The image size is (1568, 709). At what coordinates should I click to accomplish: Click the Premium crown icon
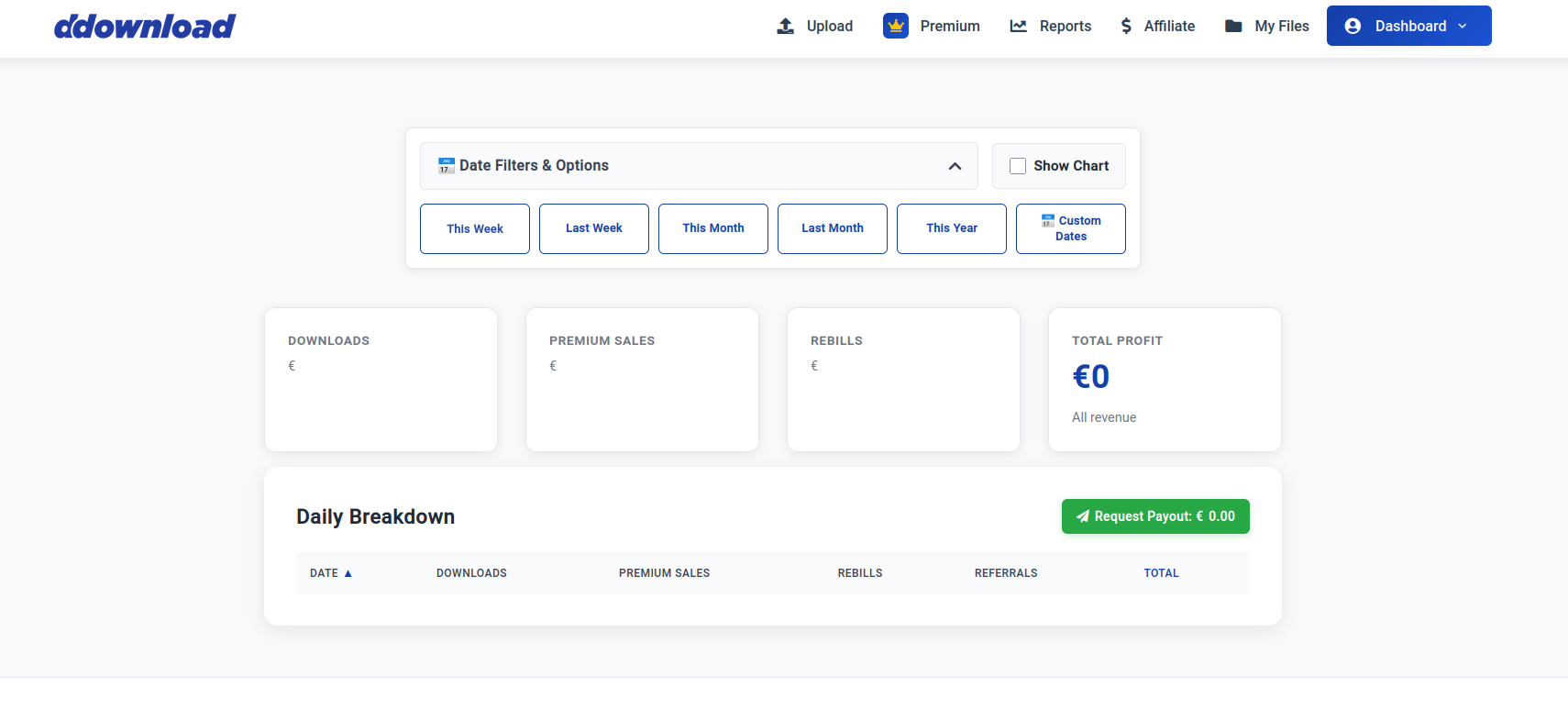click(x=895, y=27)
